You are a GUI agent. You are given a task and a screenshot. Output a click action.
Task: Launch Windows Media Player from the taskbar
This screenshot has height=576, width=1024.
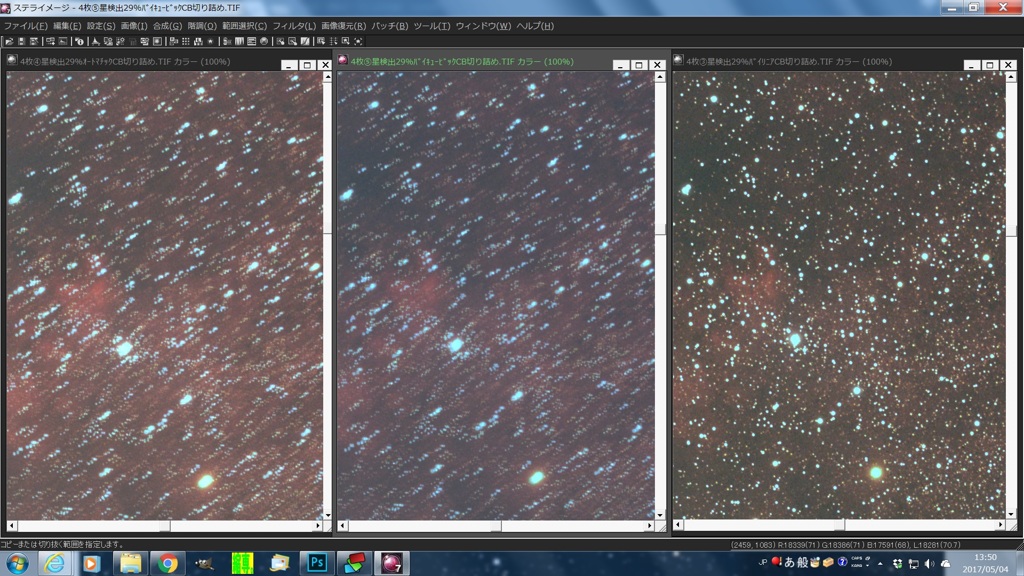(92, 563)
